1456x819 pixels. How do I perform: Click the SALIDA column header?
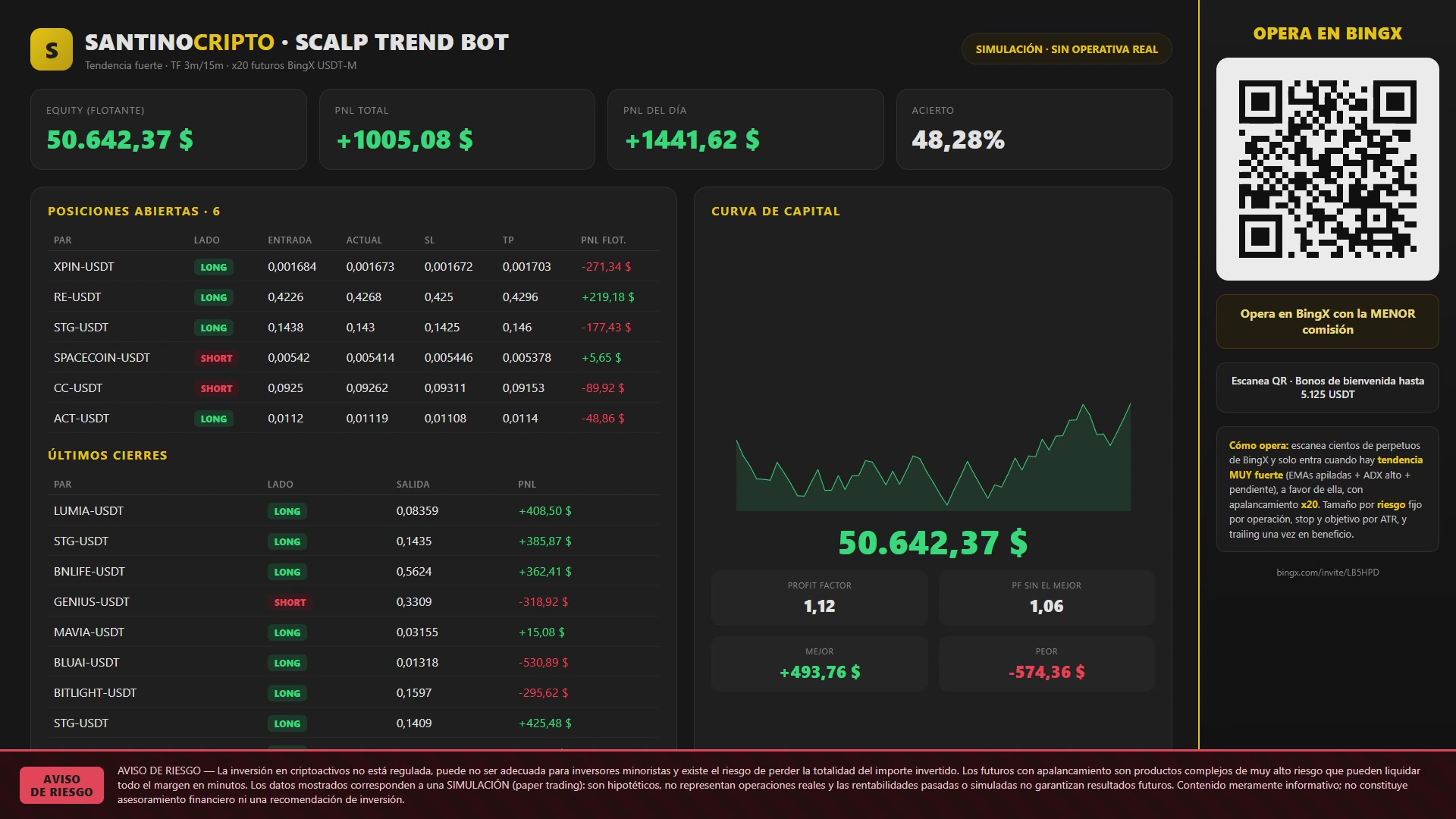tap(413, 485)
